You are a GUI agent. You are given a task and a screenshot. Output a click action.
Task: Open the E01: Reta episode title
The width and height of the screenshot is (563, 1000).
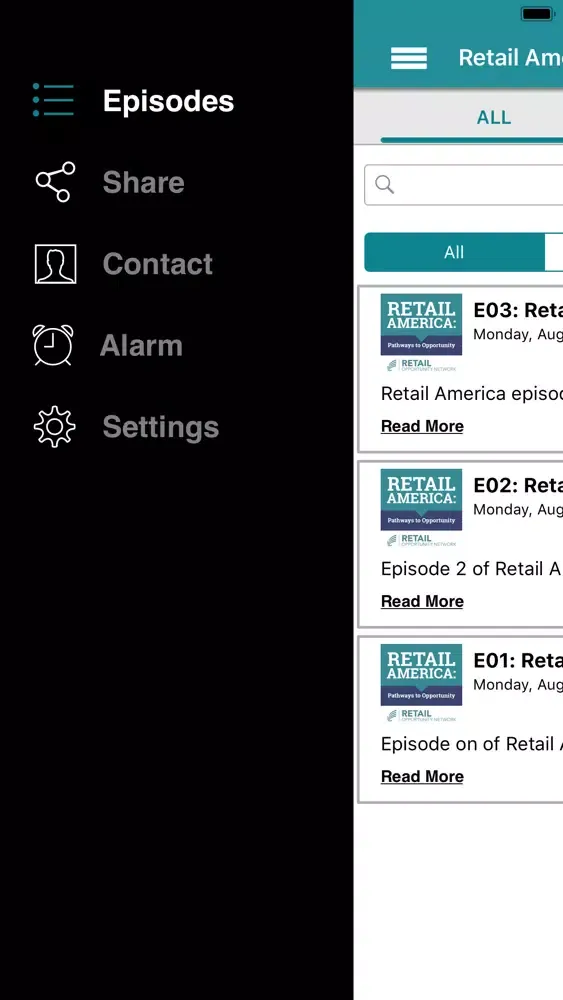click(518, 661)
